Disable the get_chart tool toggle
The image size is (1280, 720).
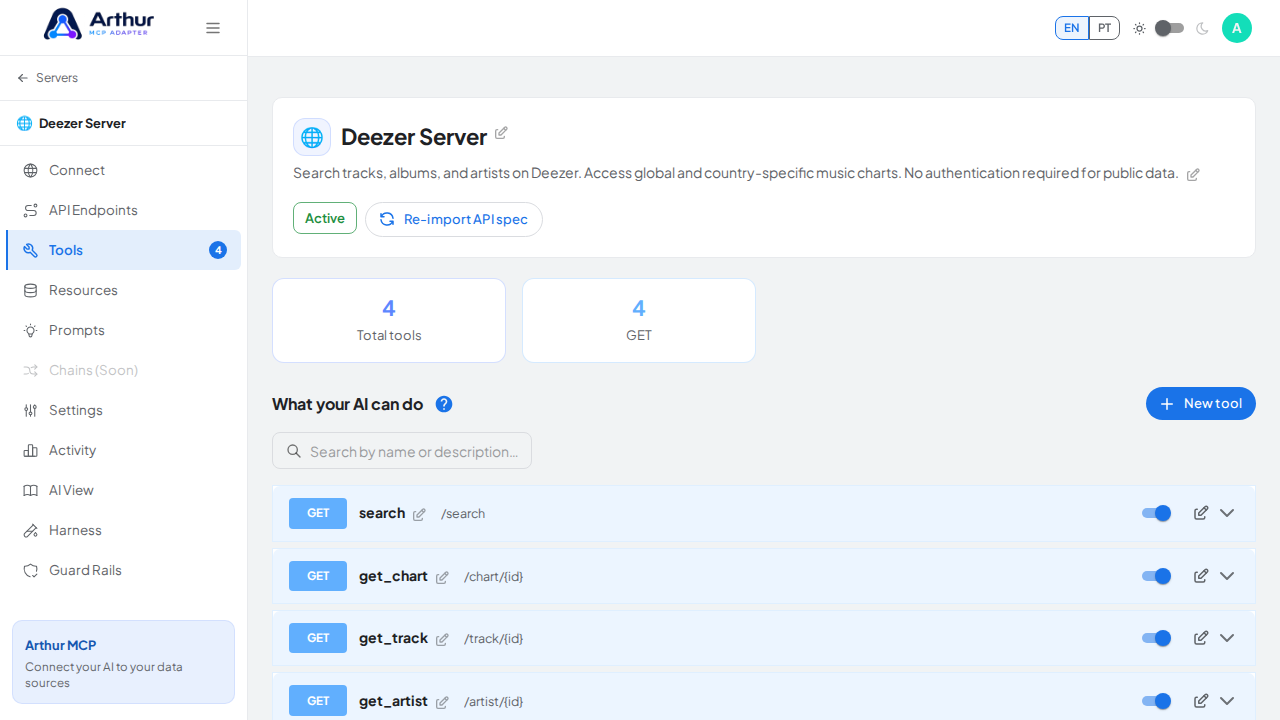pyautogui.click(x=1157, y=576)
